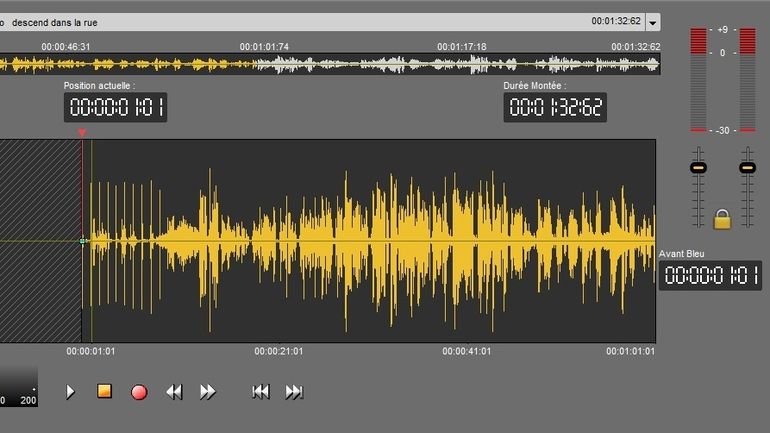Skip to the end of the track
770x433 pixels.
coord(294,392)
